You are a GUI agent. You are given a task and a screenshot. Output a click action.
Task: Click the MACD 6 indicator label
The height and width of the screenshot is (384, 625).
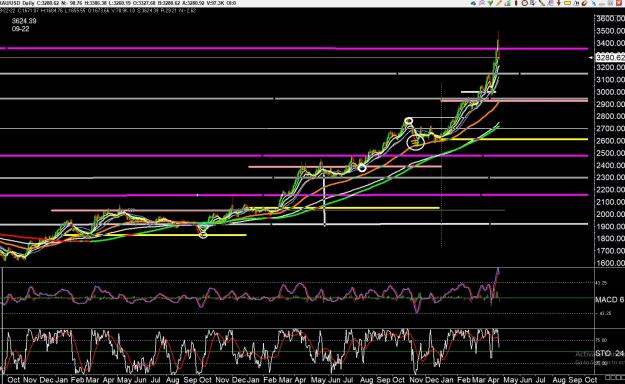(610, 299)
